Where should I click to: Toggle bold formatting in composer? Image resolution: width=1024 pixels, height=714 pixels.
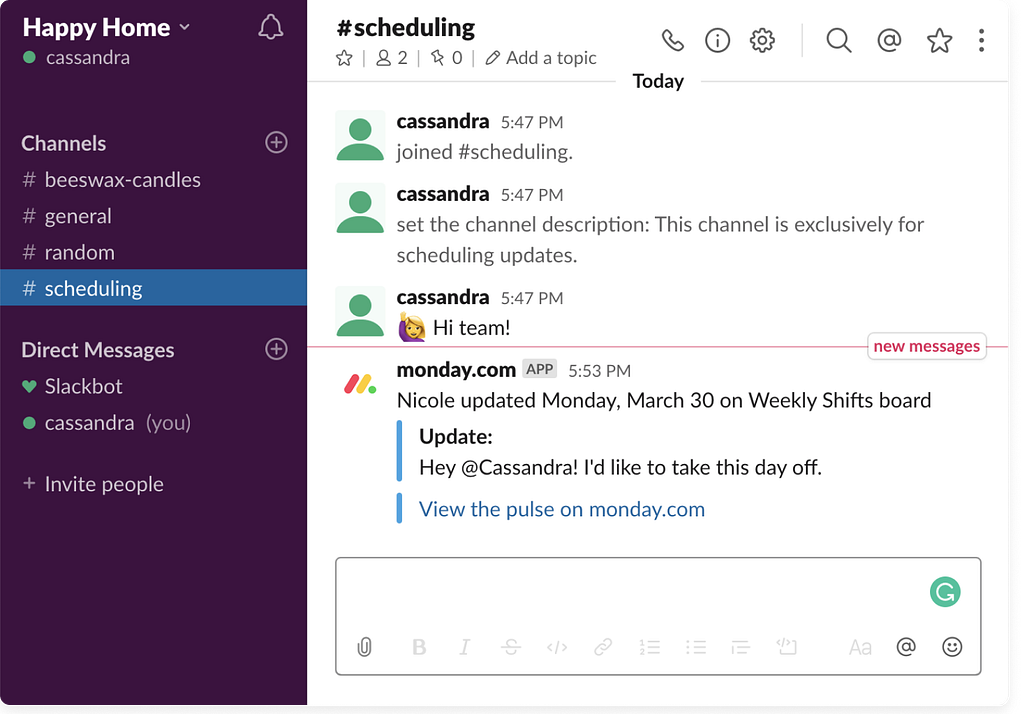pyautogui.click(x=419, y=647)
